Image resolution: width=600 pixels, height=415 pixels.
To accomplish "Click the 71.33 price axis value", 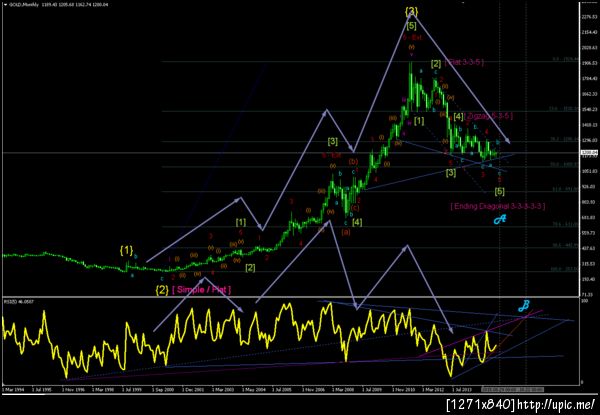I will point(587,295).
